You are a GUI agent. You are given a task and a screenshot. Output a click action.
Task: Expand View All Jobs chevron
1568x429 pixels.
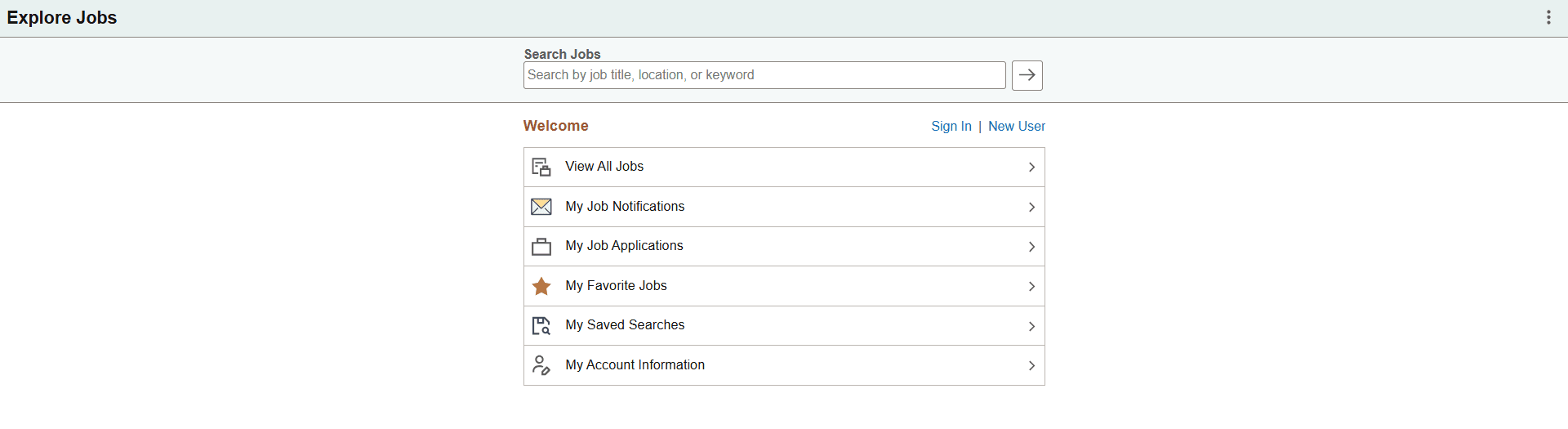(x=1031, y=167)
